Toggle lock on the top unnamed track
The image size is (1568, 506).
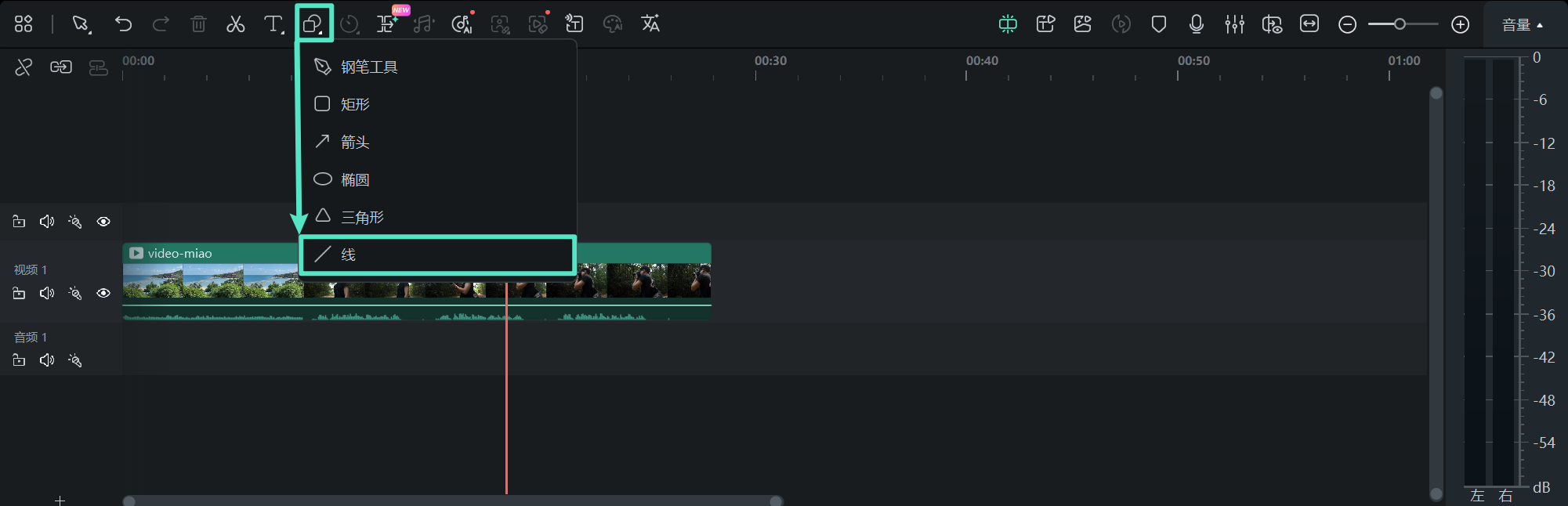(19, 222)
